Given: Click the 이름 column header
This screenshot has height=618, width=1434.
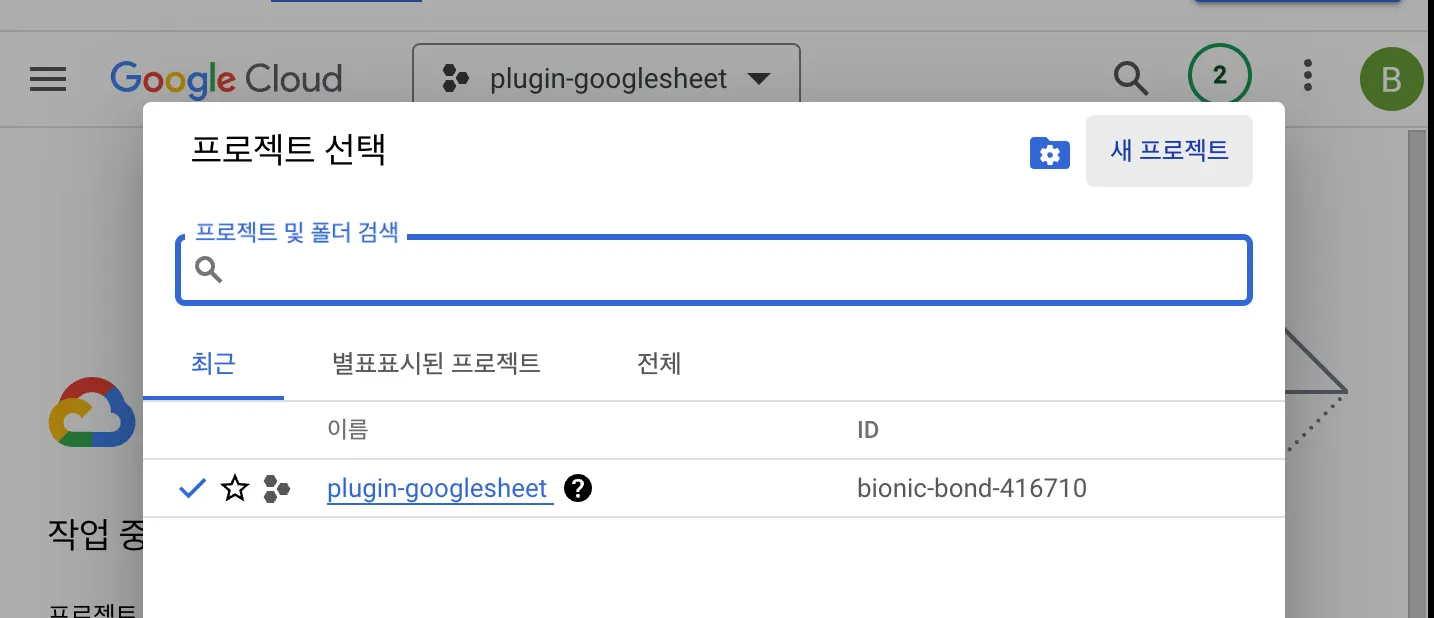Looking at the screenshot, I should coord(348,430).
